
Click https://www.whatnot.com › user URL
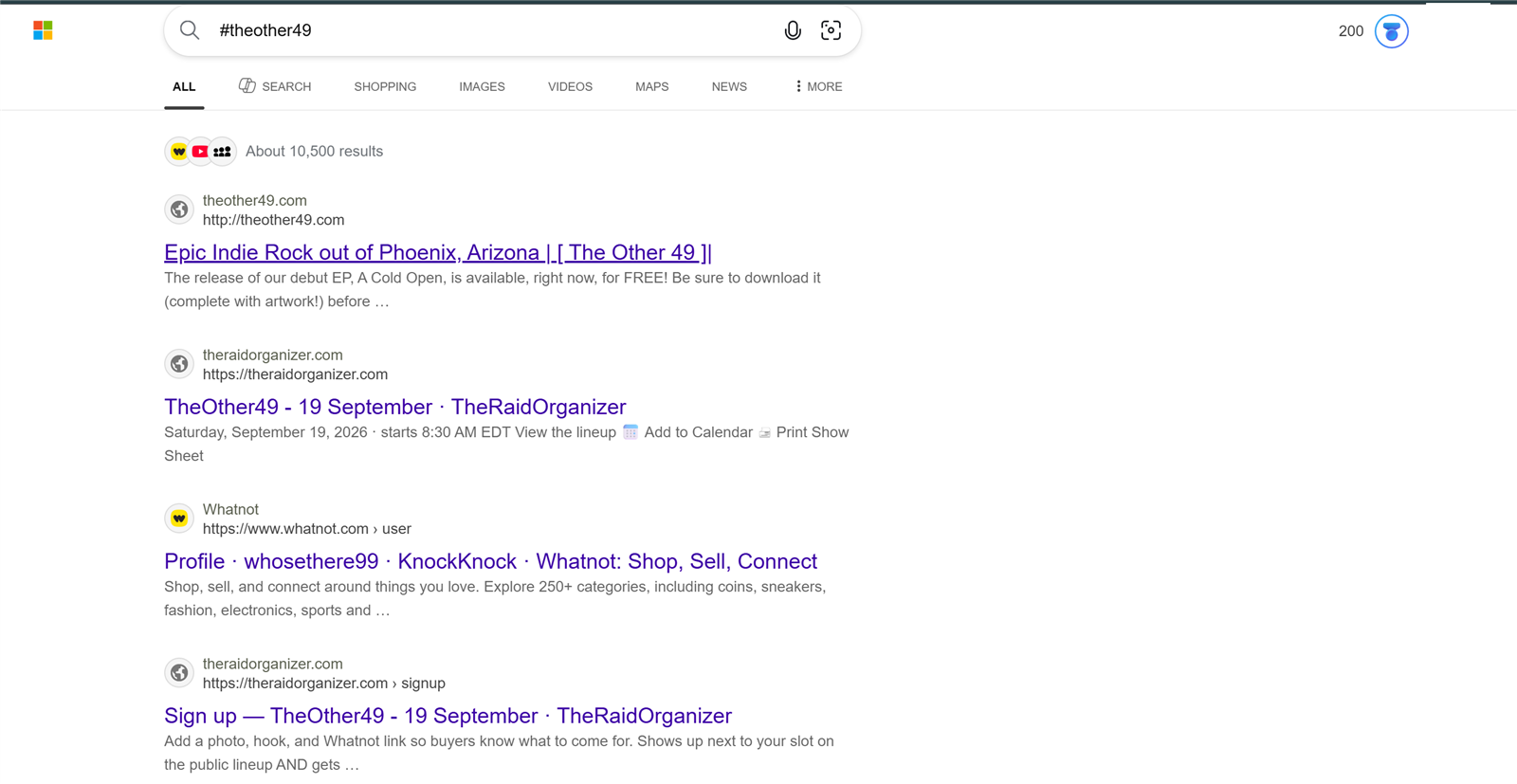pos(306,529)
